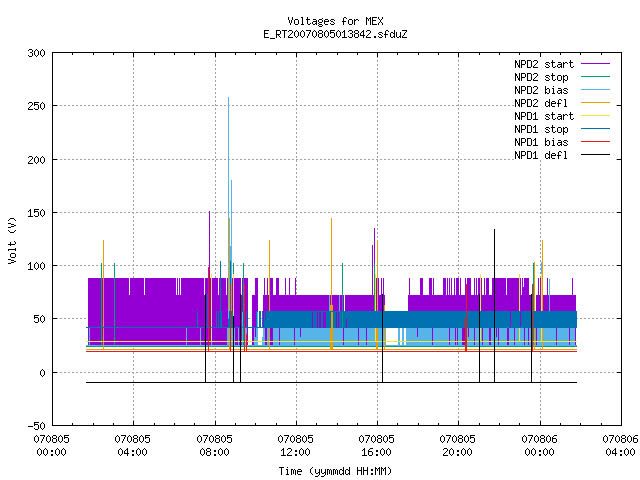Screen dimensions: 640x480
Task: Click the 070806 00:00 x-axis tick label
Action: point(540,446)
